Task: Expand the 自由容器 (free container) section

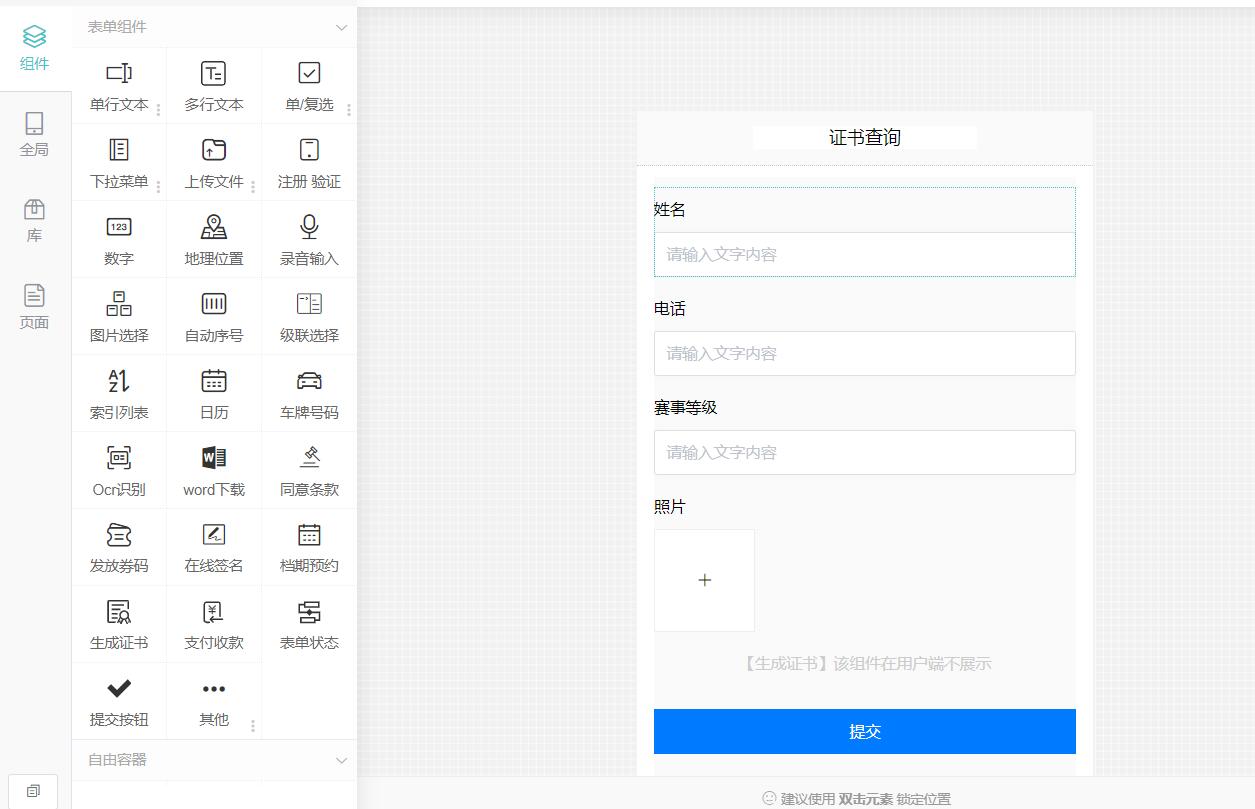Action: 340,760
